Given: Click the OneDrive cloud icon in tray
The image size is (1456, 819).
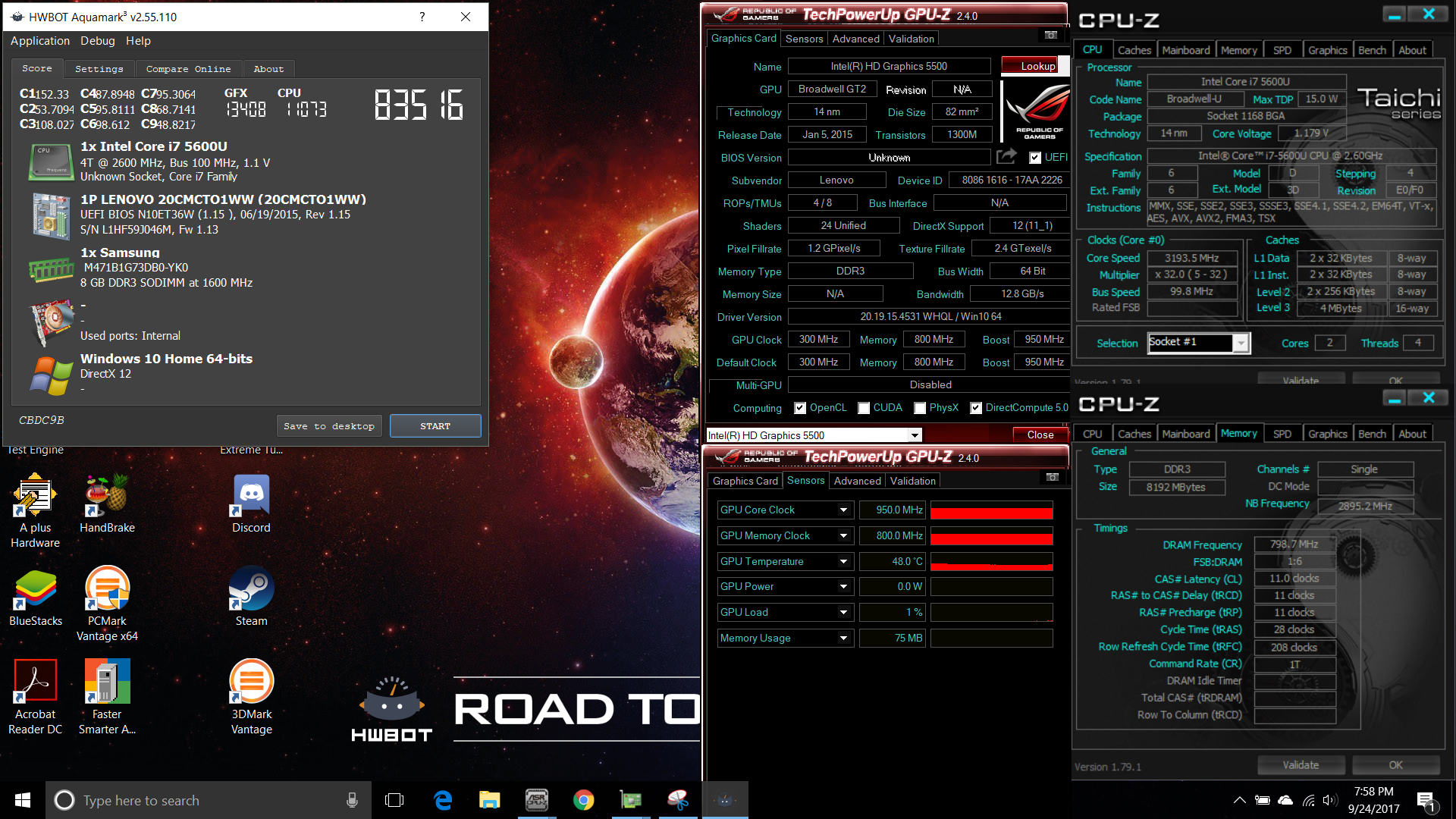Looking at the screenshot, I should tap(1285, 800).
